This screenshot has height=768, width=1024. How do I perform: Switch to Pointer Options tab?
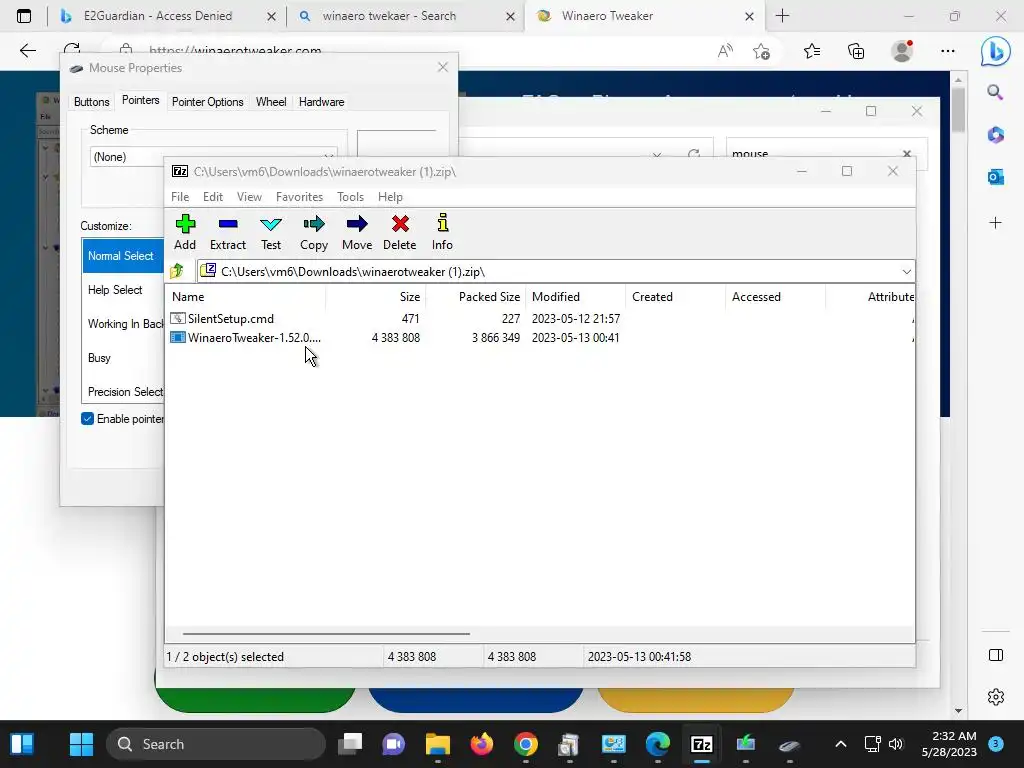click(x=207, y=102)
